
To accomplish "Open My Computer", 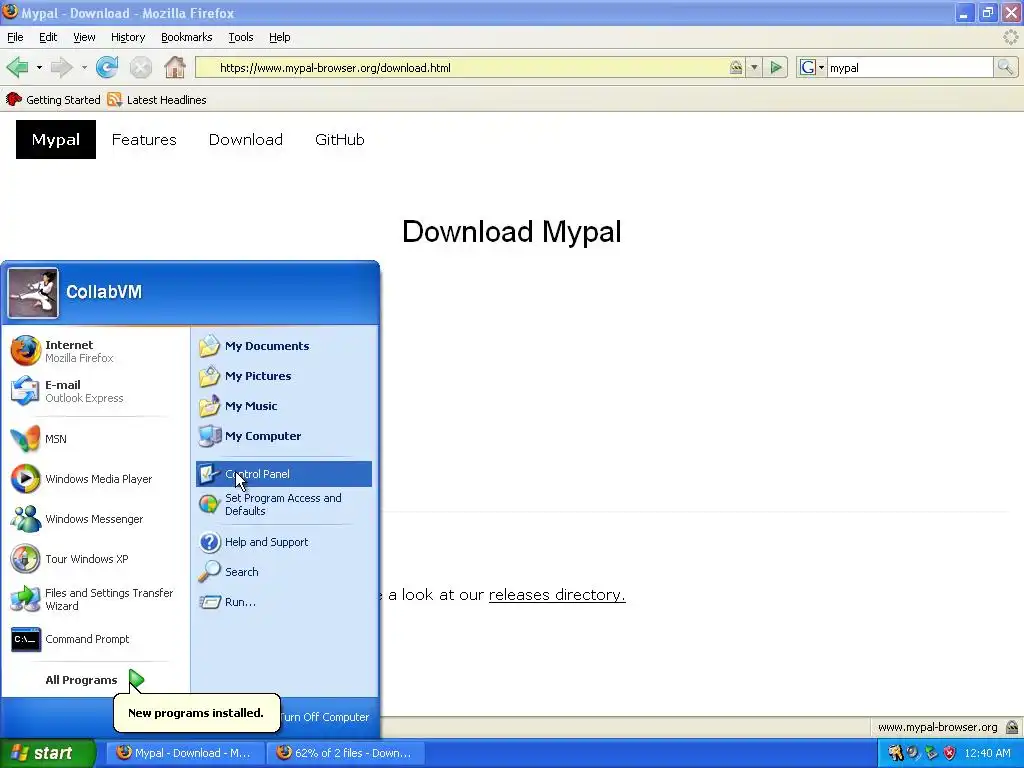I will [283, 436].
